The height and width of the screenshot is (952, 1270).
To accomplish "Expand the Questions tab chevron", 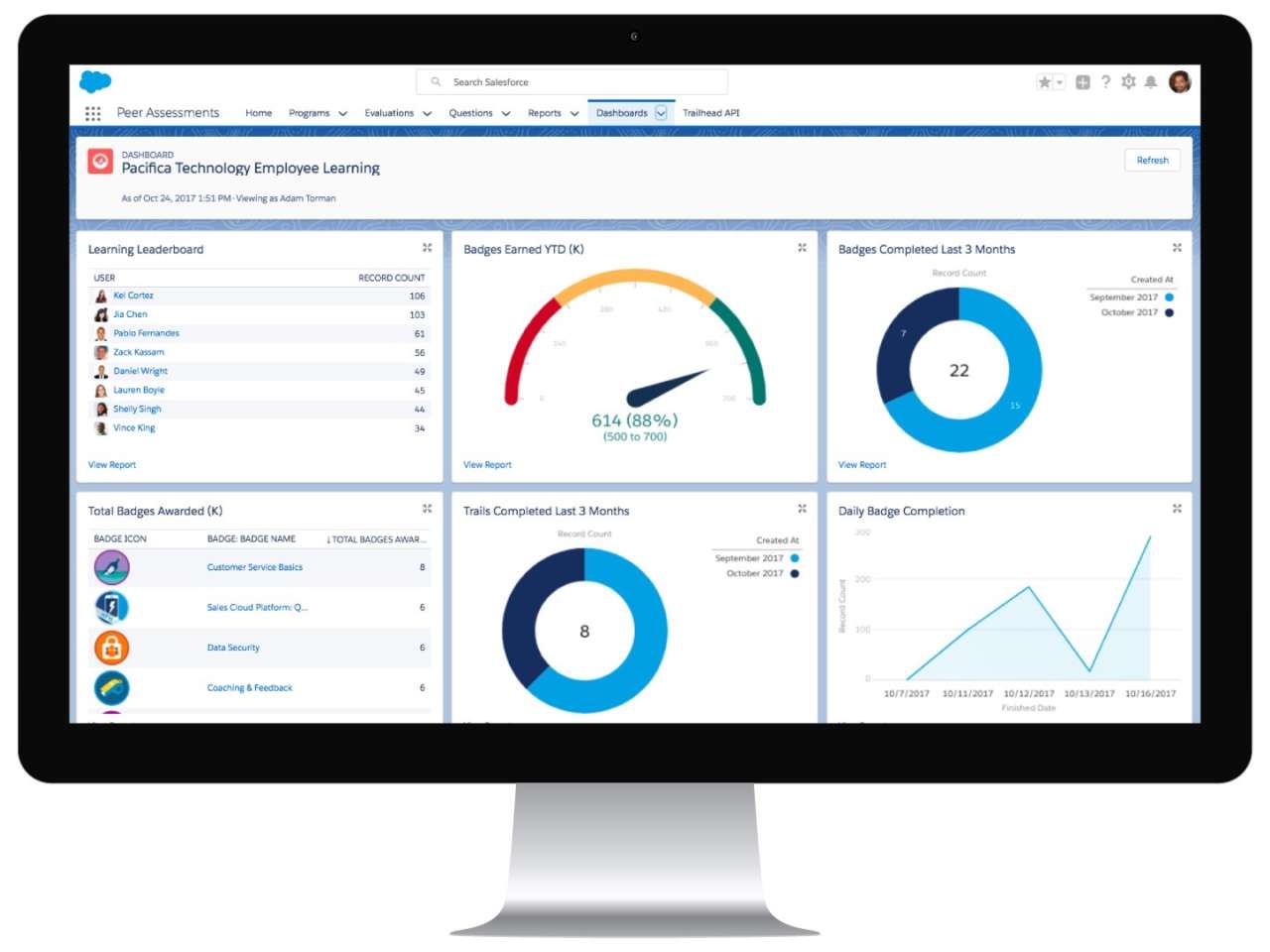I will click(506, 114).
